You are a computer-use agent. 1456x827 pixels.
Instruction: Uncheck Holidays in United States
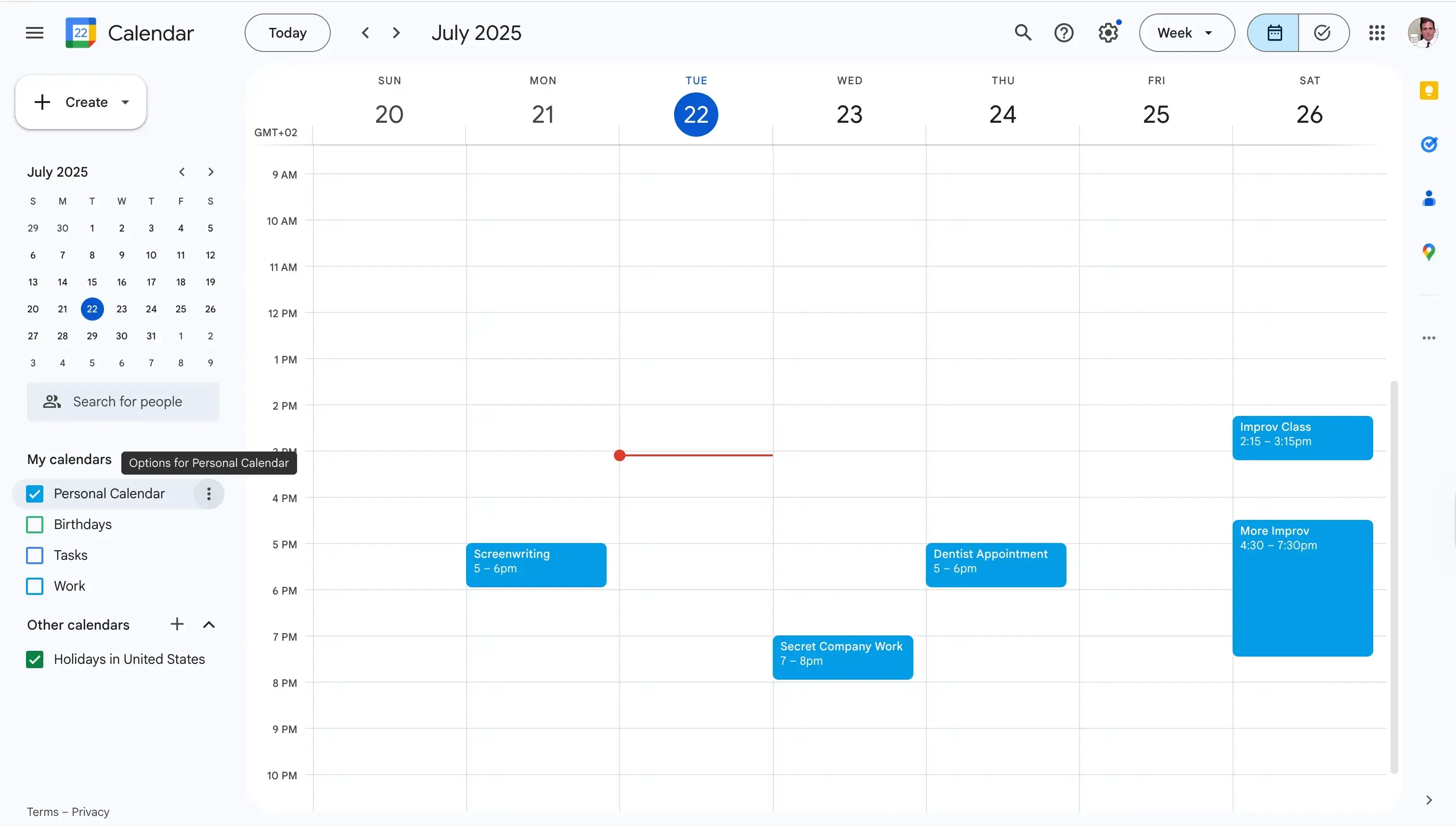point(34,659)
